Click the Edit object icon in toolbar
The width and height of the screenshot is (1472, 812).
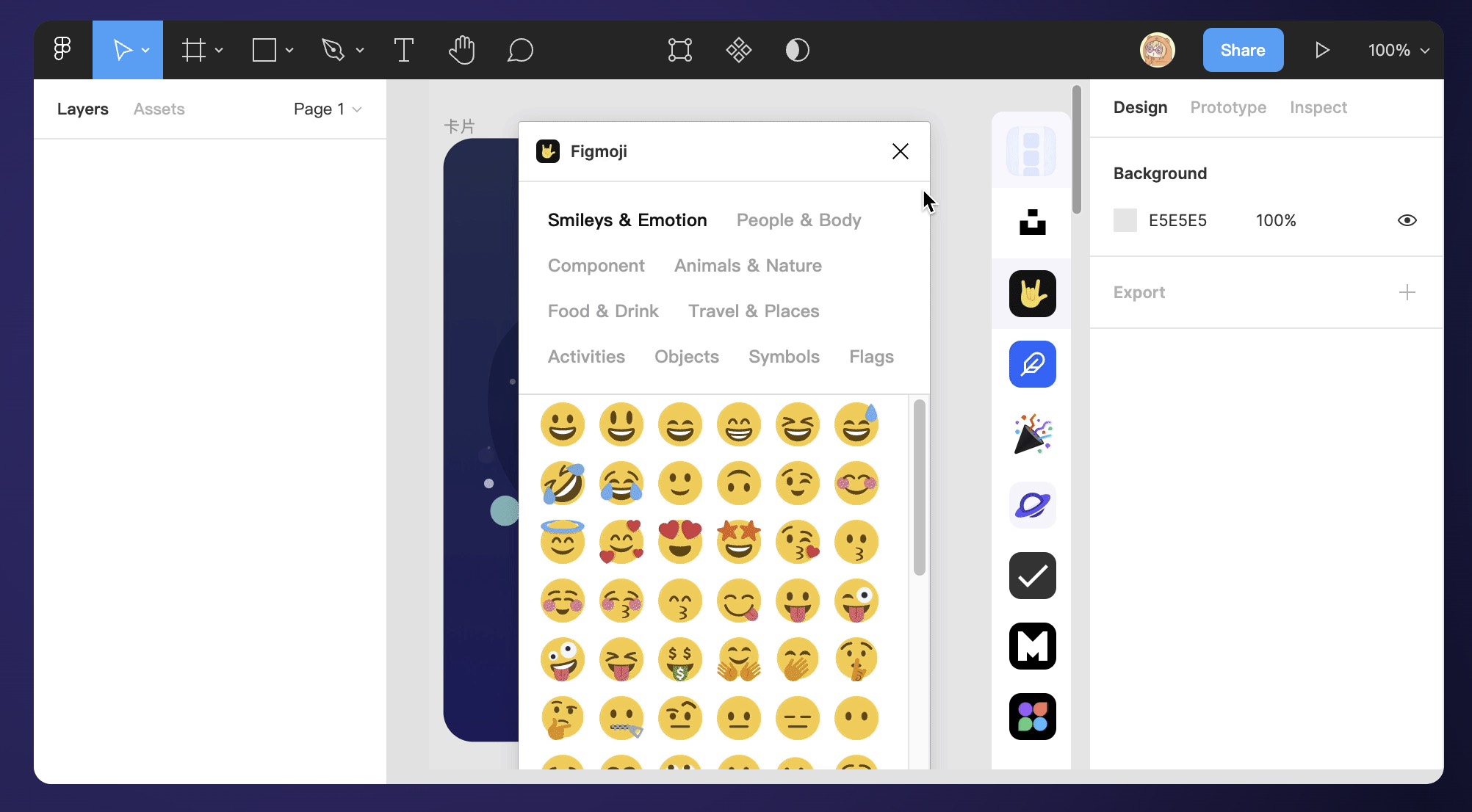coord(680,50)
